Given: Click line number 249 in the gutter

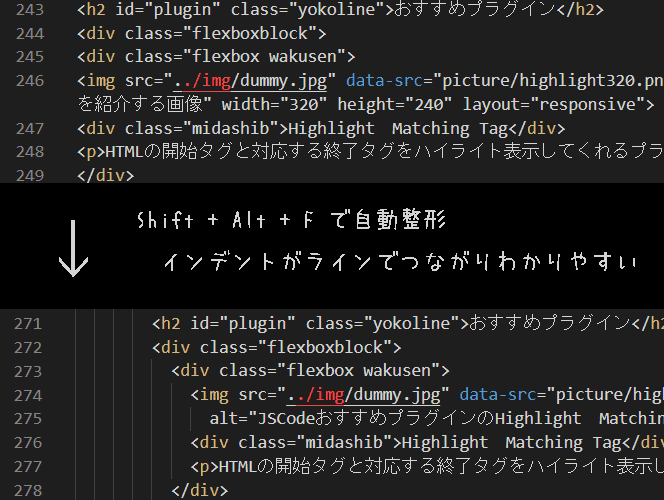Looking at the screenshot, I should [30, 175].
